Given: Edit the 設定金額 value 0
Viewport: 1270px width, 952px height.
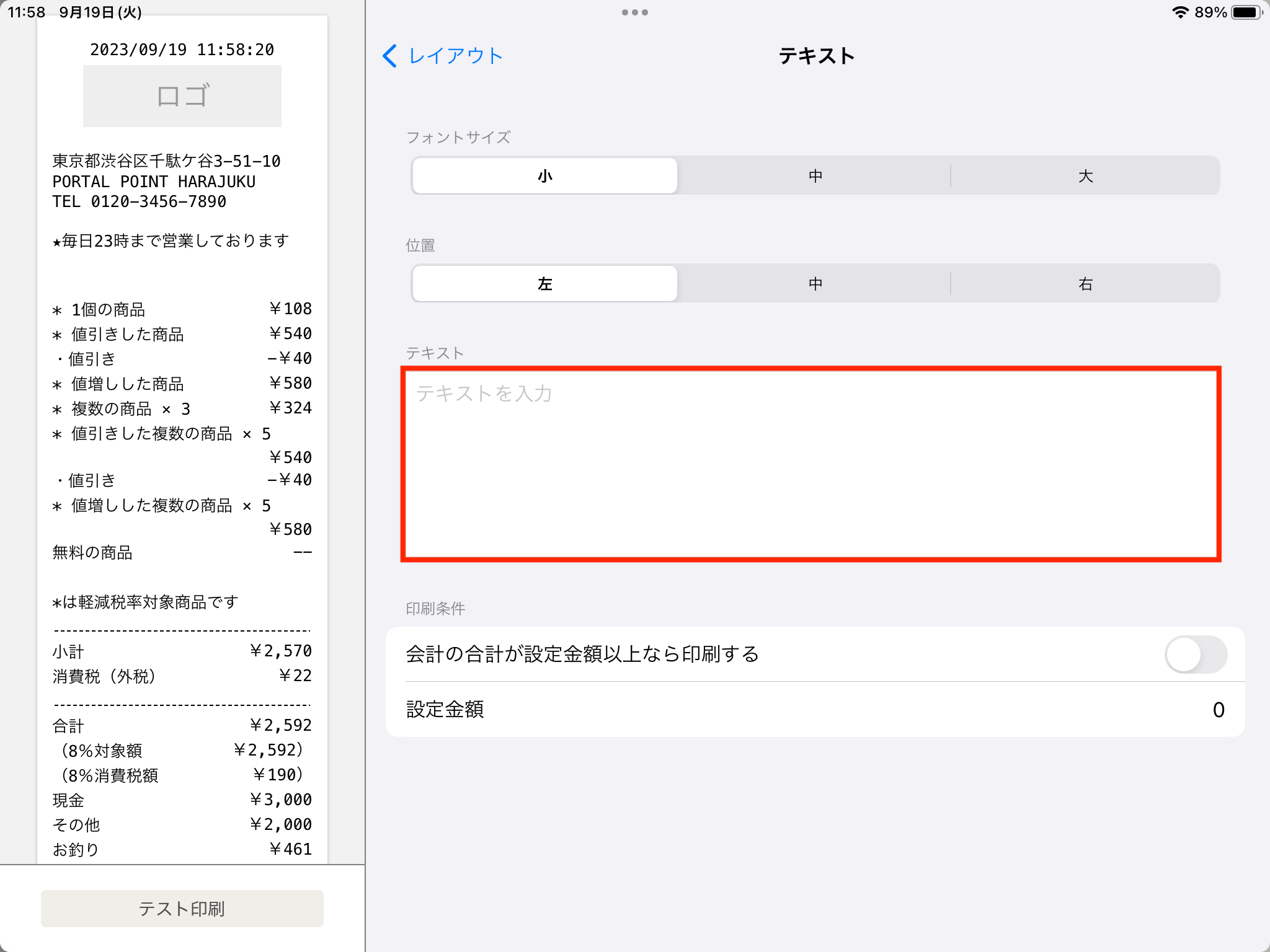Looking at the screenshot, I should tap(1218, 710).
